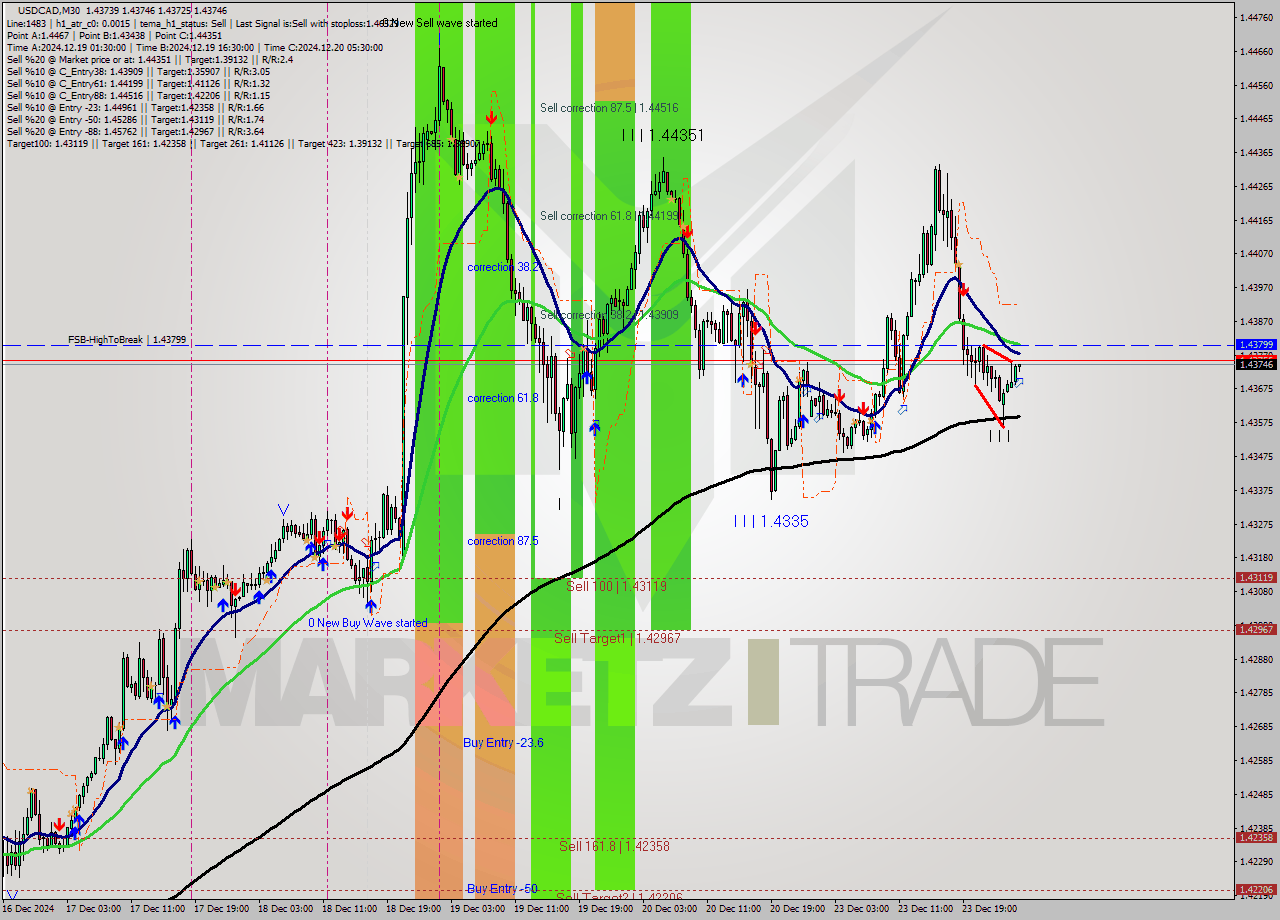Viewport: 1280px width, 920px height.
Task: Select 1.42585 on the price axis
Action: 1256,761
